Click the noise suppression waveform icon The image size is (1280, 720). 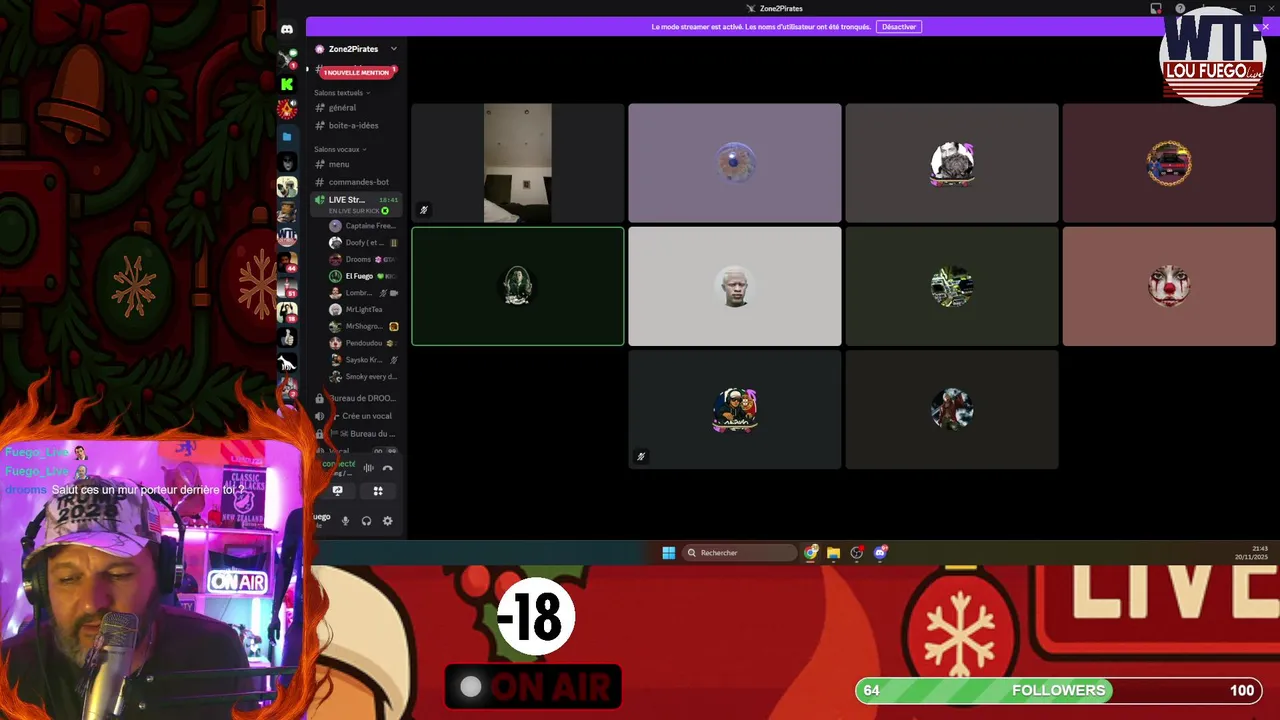coord(368,468)
